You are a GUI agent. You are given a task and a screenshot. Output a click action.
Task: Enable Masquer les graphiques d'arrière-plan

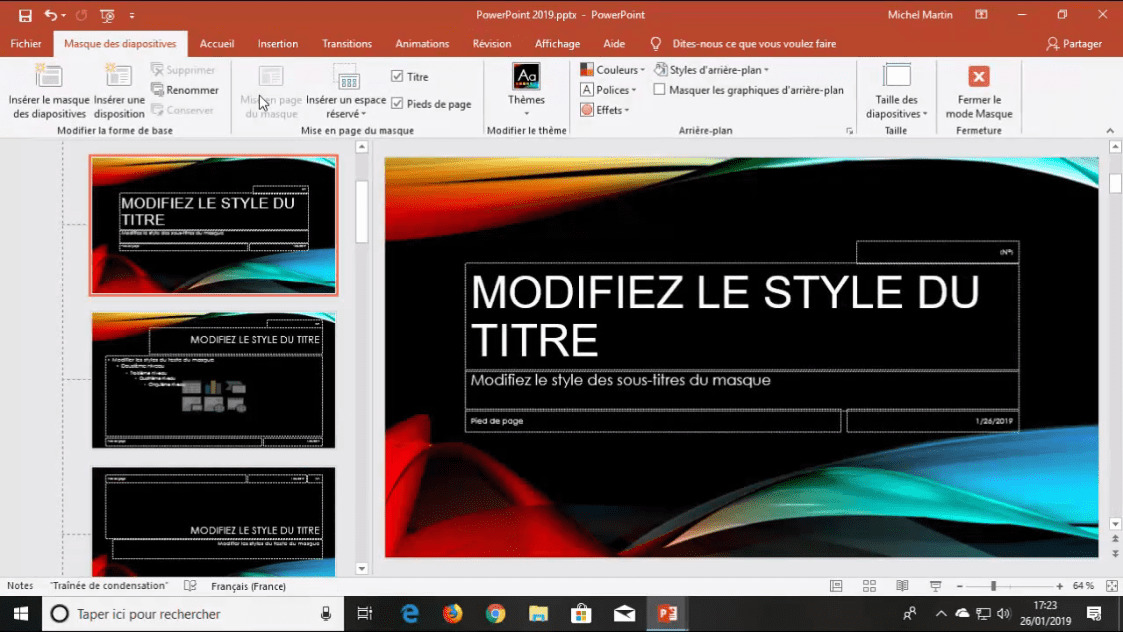click(x=660, y=90)
